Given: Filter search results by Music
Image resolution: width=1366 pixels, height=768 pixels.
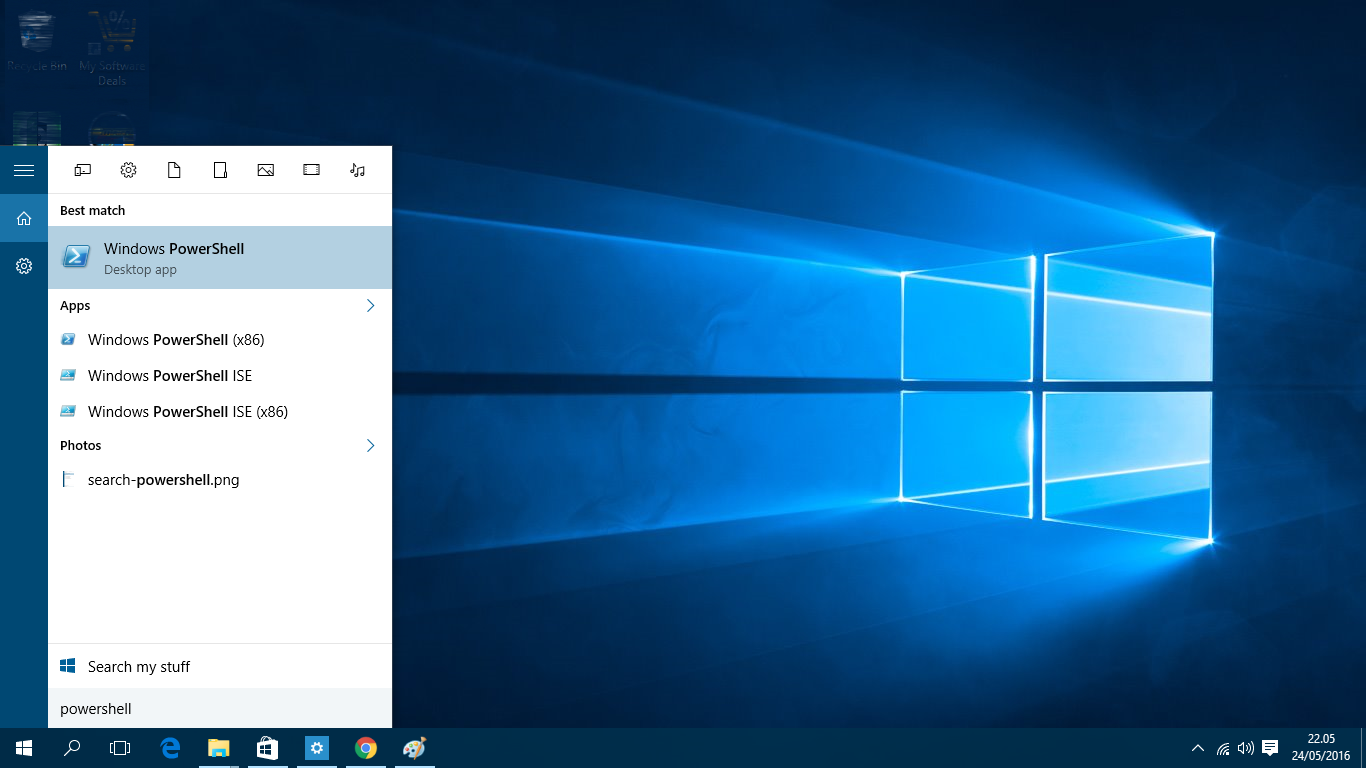Looking at the screenshot, I should point(357,170).
